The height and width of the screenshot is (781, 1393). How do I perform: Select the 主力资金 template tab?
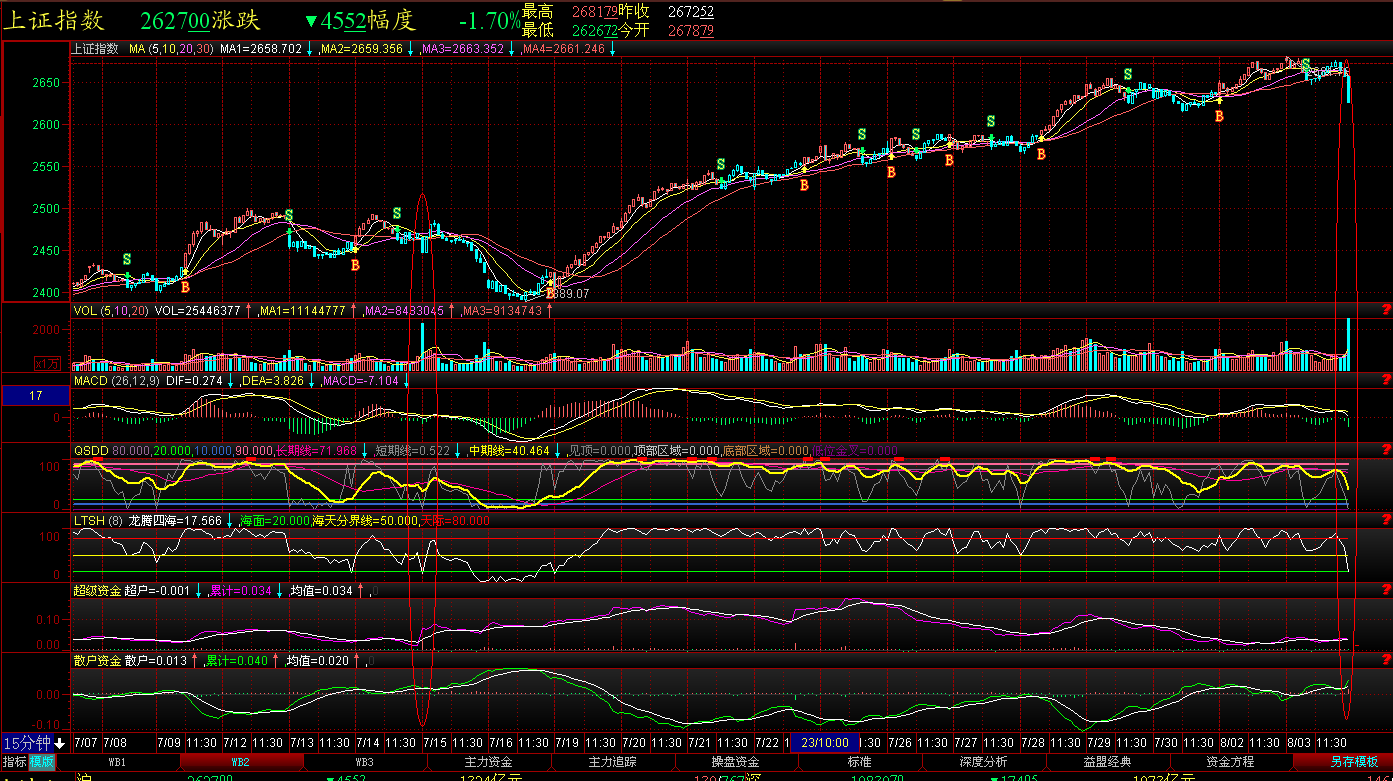[488, 762]
